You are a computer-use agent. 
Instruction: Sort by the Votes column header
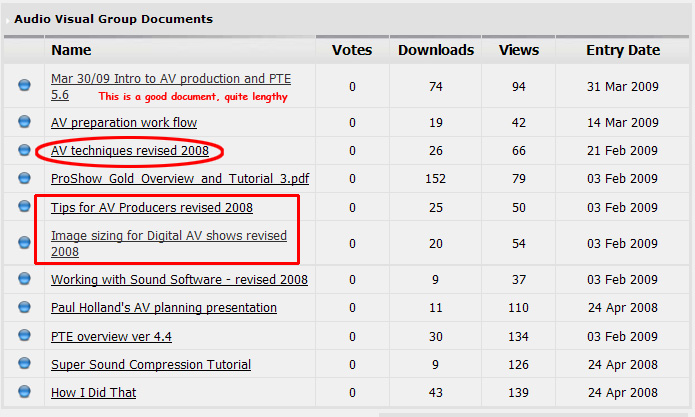point(352,50)
